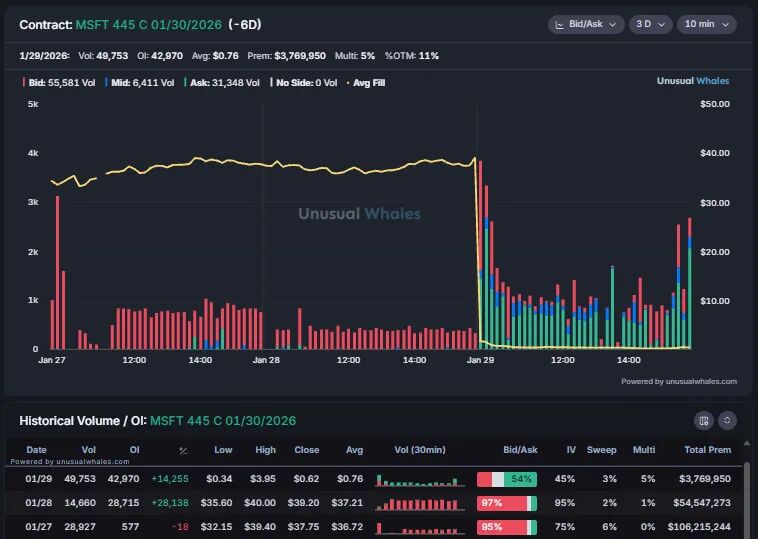Click the 01/28 Vol 30min sparkline

(420, 503)
